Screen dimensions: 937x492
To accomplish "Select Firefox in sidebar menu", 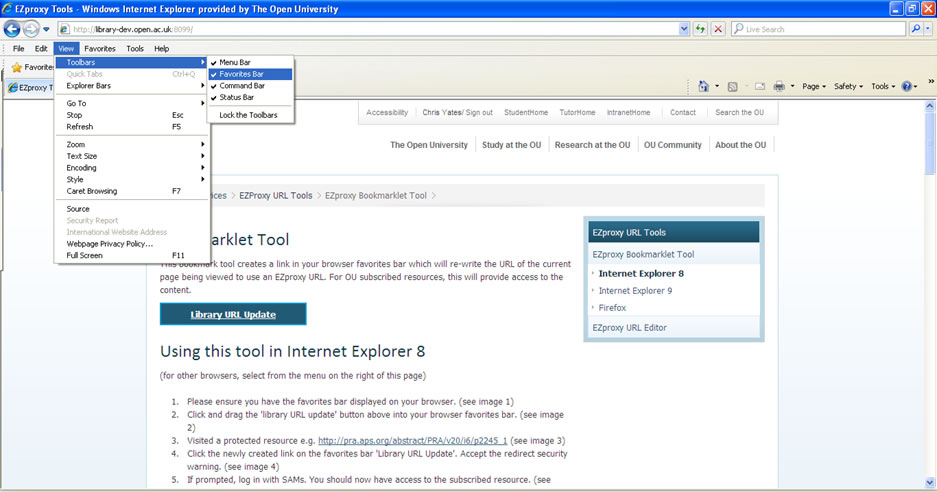I will [613, 308].
